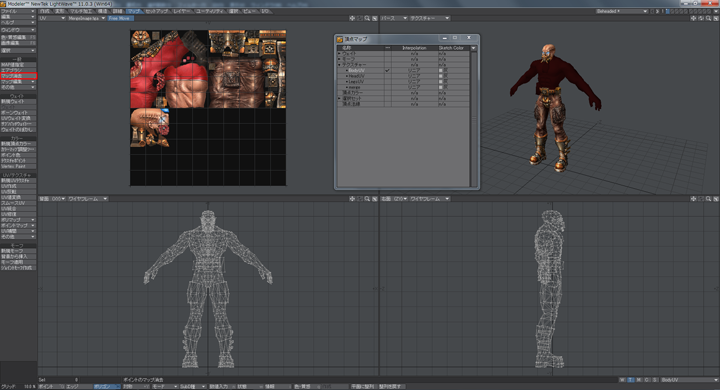Click 新規頂点カラー button

(x=18, y=144)
